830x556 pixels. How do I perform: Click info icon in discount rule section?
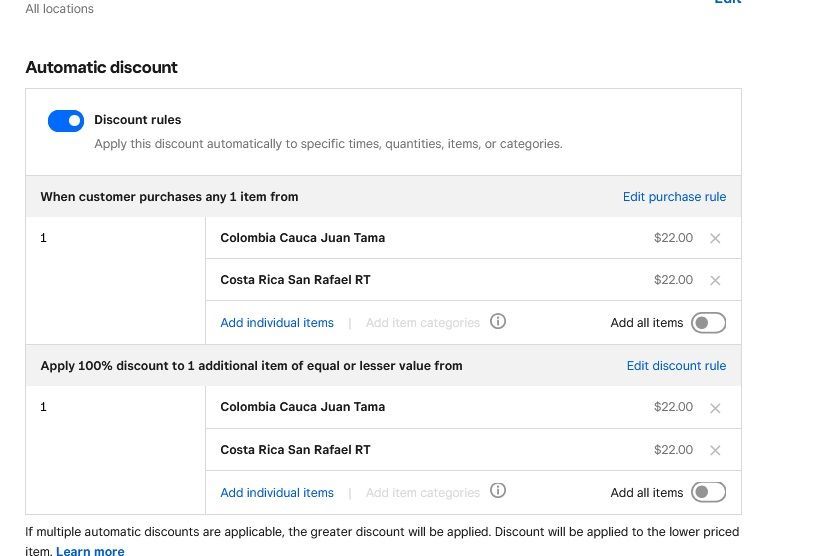(x=498, y=491)
